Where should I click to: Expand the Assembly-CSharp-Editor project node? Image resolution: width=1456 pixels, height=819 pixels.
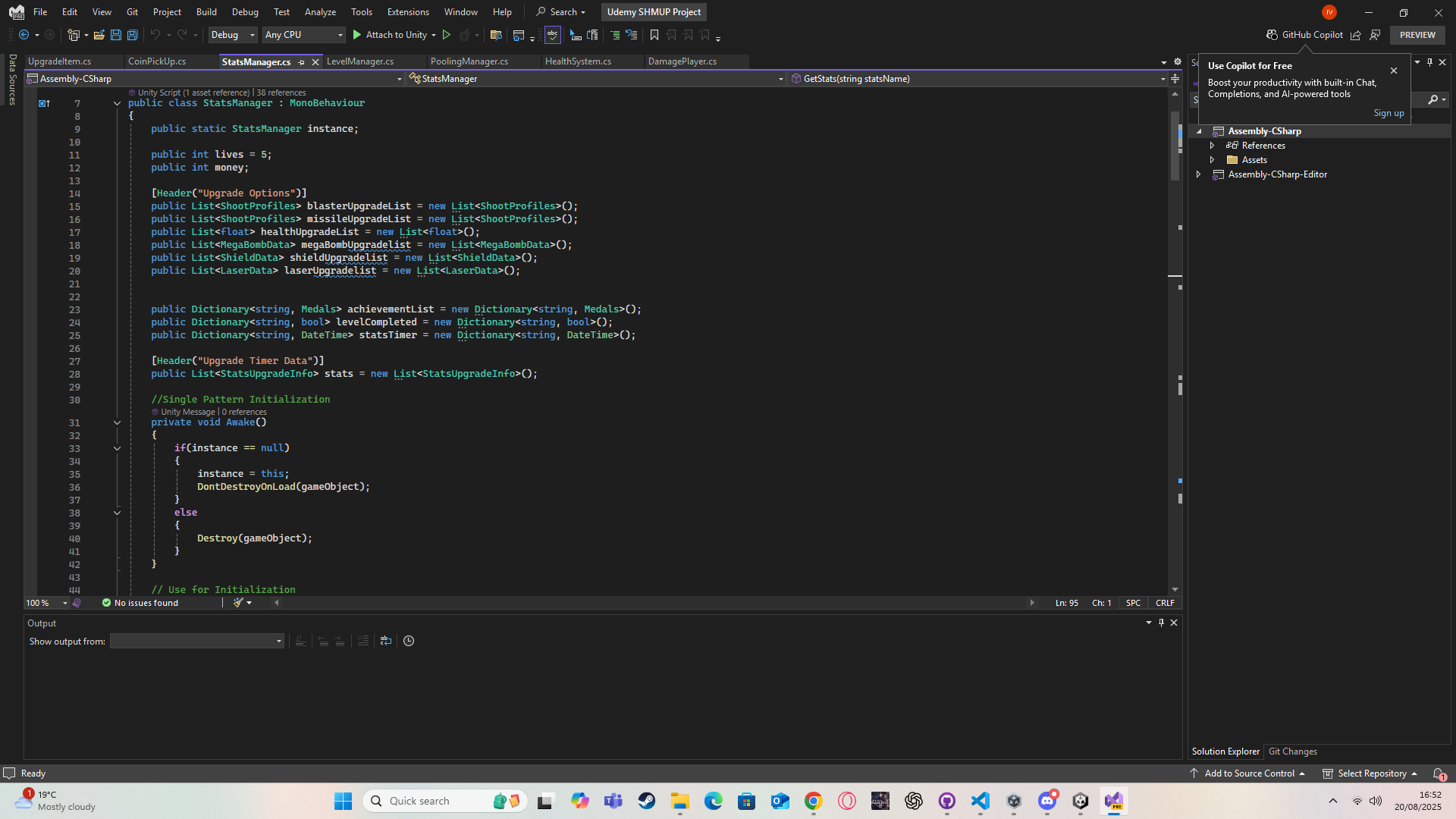1198,174
